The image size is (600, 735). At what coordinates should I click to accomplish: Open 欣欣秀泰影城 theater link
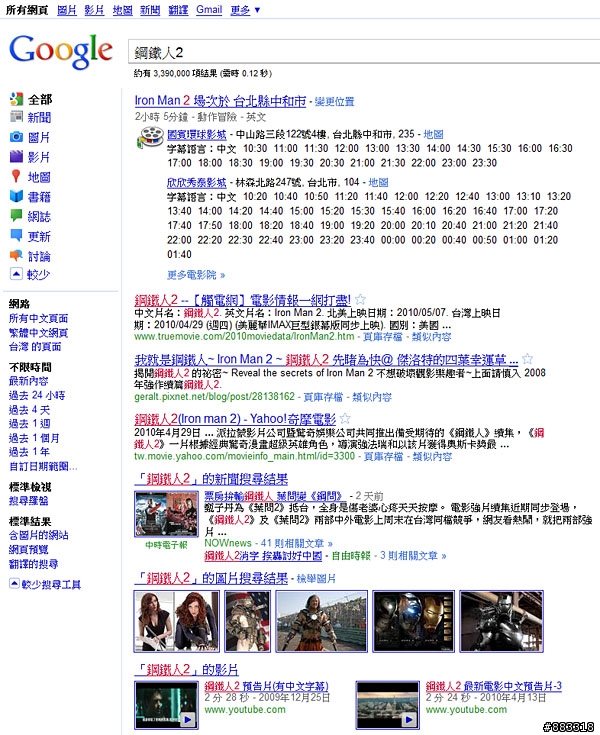click(x=197, y=182)
